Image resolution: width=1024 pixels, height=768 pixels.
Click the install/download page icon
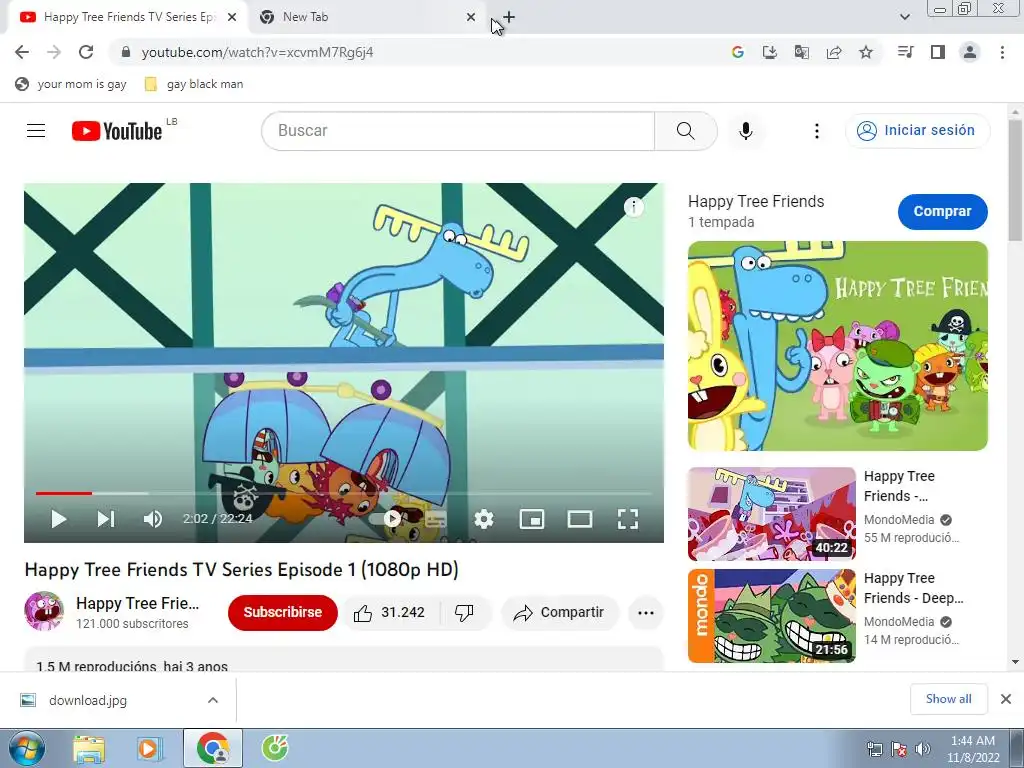[770, 52]
